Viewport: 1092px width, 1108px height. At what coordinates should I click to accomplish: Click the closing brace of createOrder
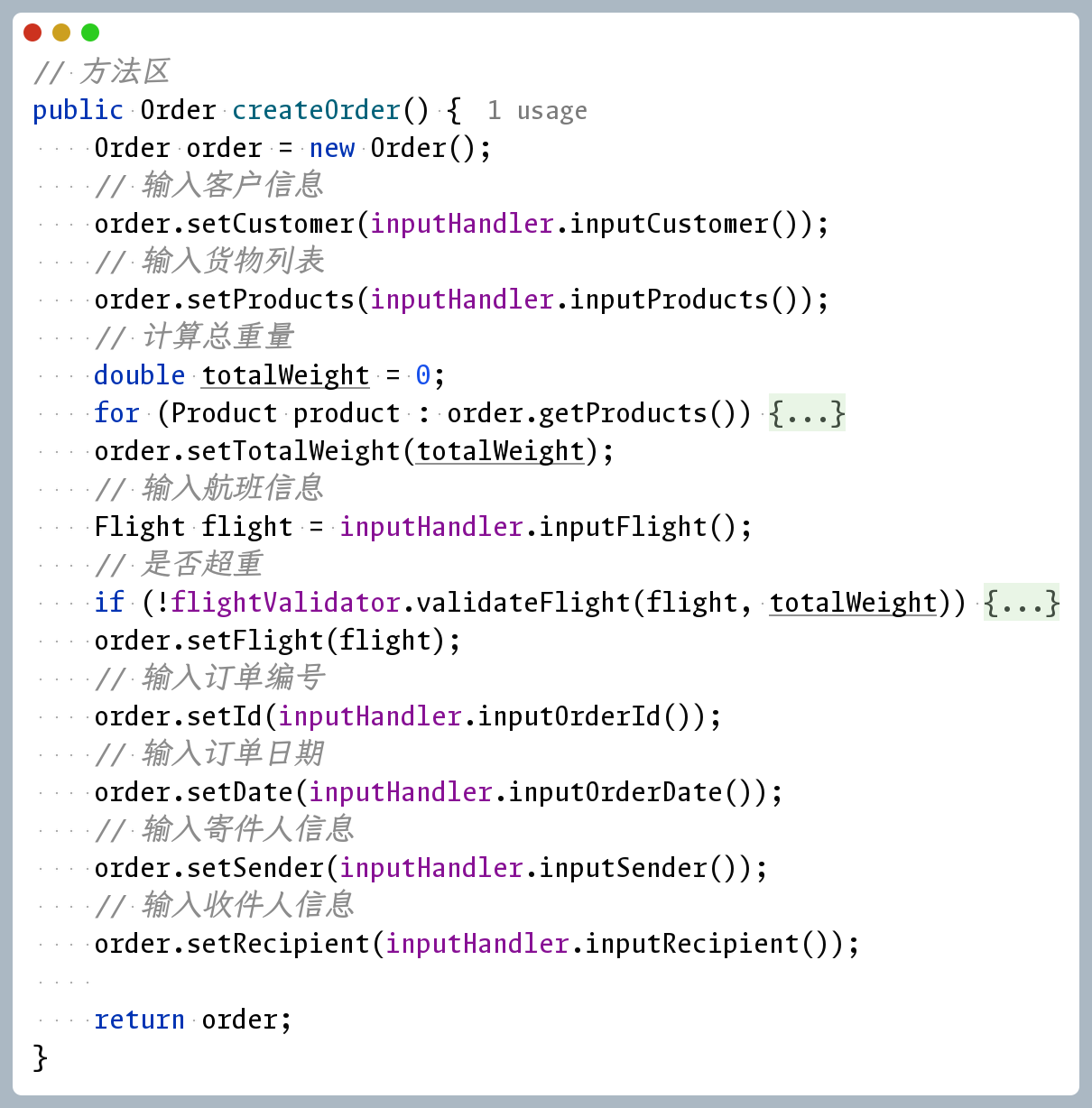click(40, 1057)
